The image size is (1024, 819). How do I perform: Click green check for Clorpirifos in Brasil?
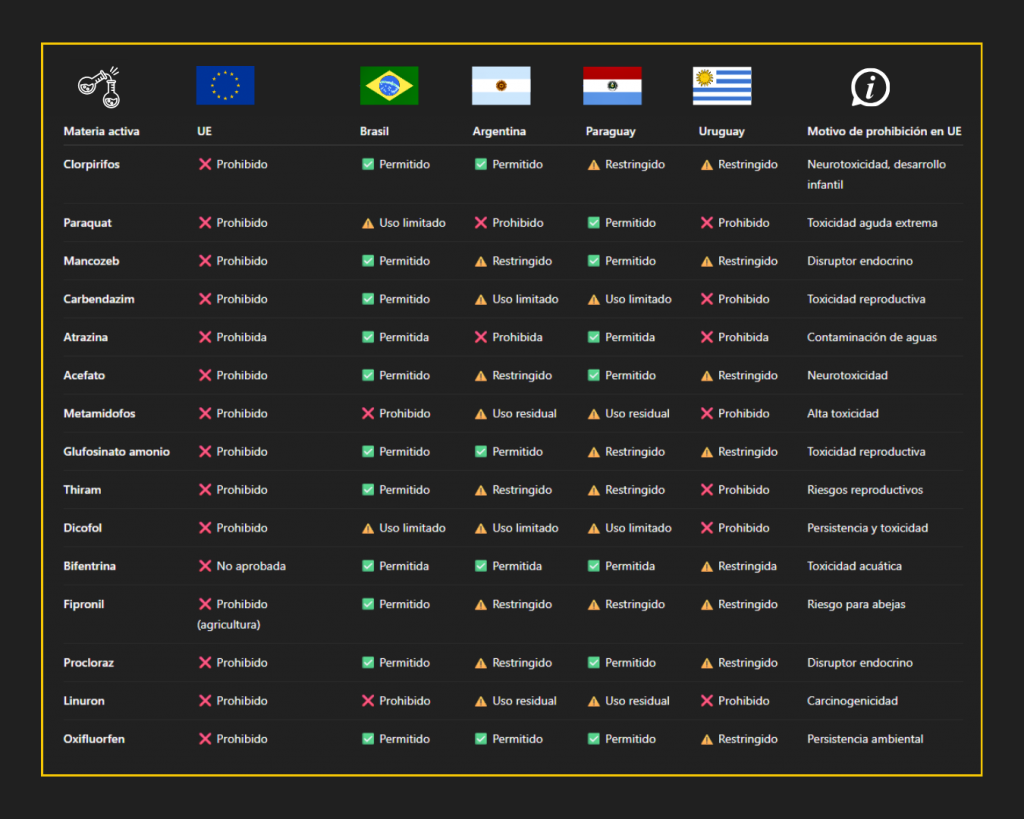point(368,164)
